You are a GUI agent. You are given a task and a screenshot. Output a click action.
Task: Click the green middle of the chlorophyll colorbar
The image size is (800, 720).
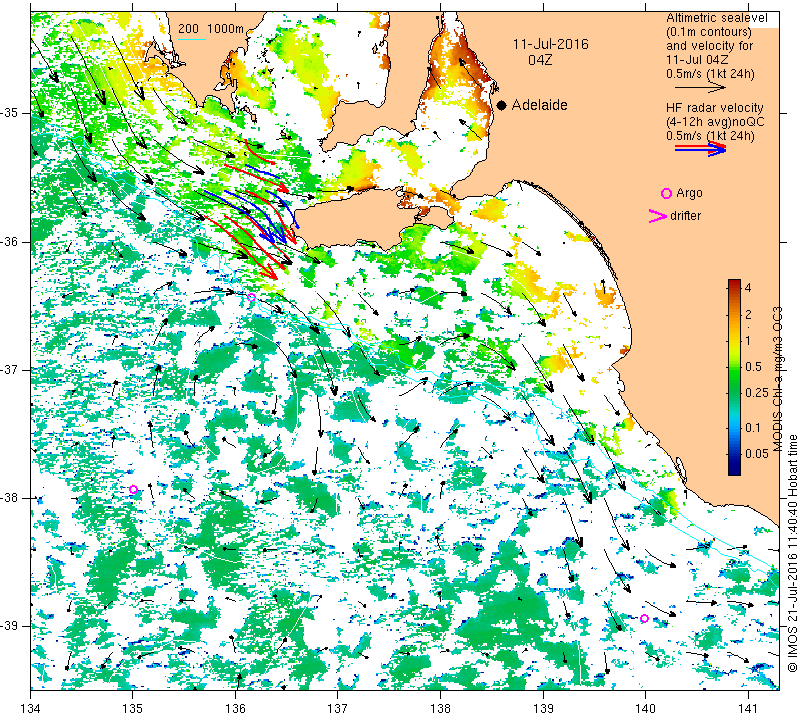point(734,378)
